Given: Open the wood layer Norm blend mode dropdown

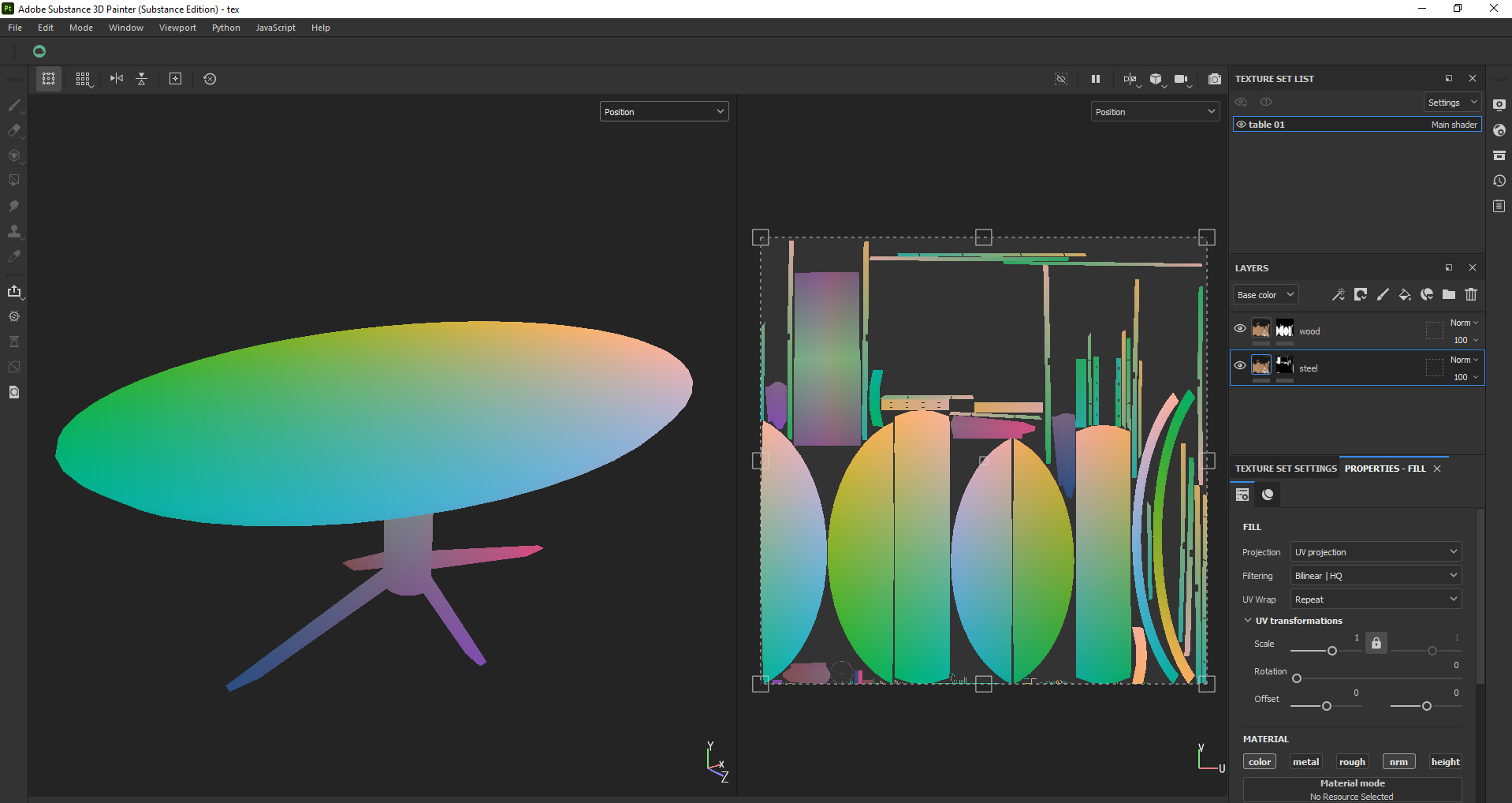Looking at the screenshot, I should pos(1465,323).
